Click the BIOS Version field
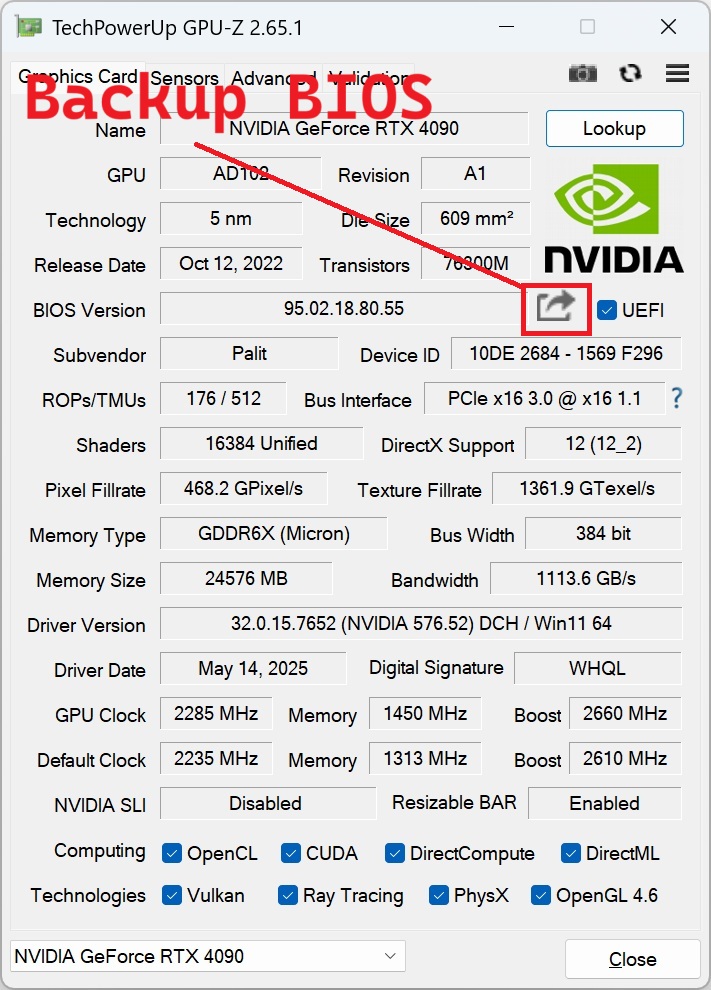 pyautogui.click(x=344, y=308)
